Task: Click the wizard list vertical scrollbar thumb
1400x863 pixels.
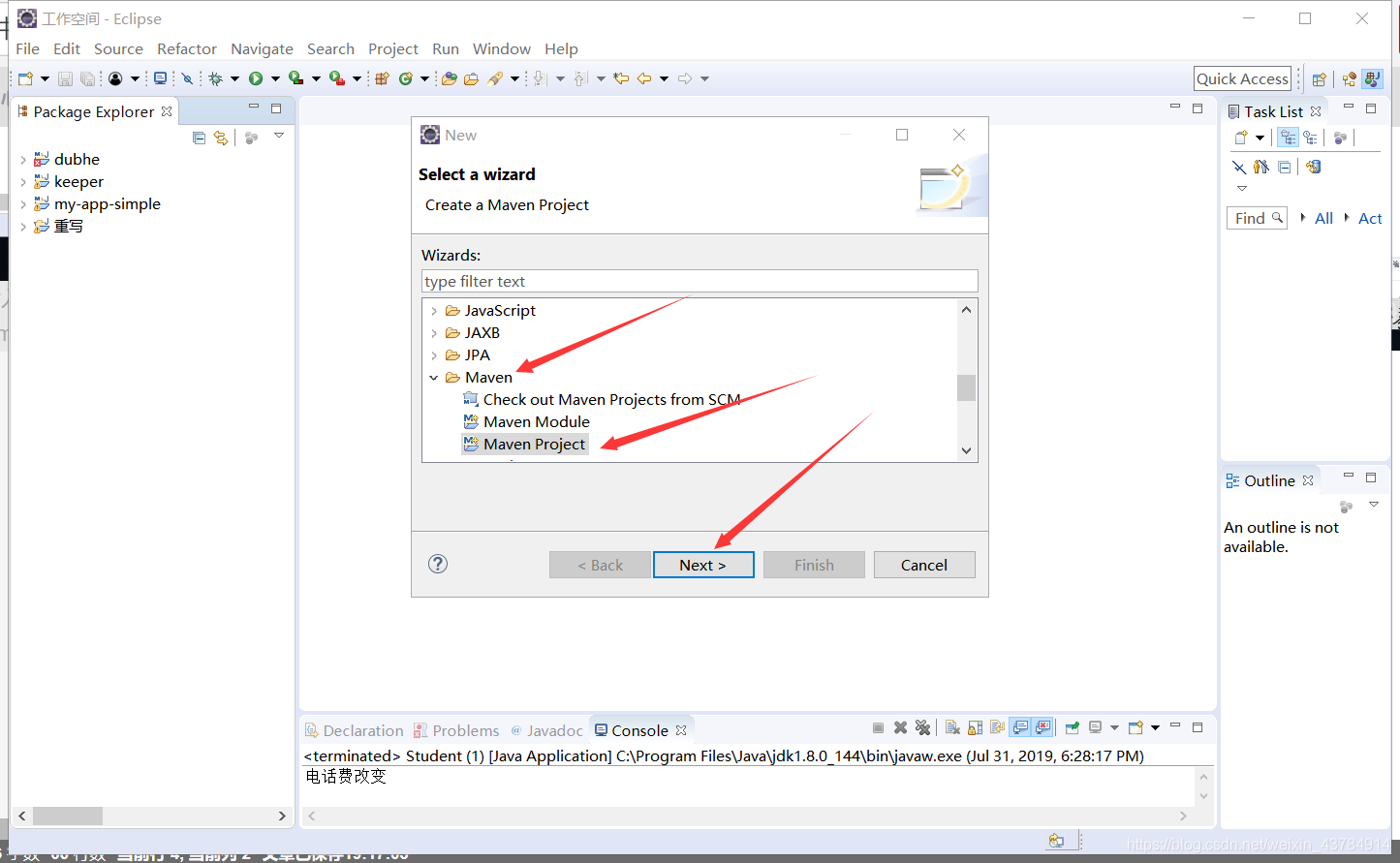Action: click(x=966, y=387)
